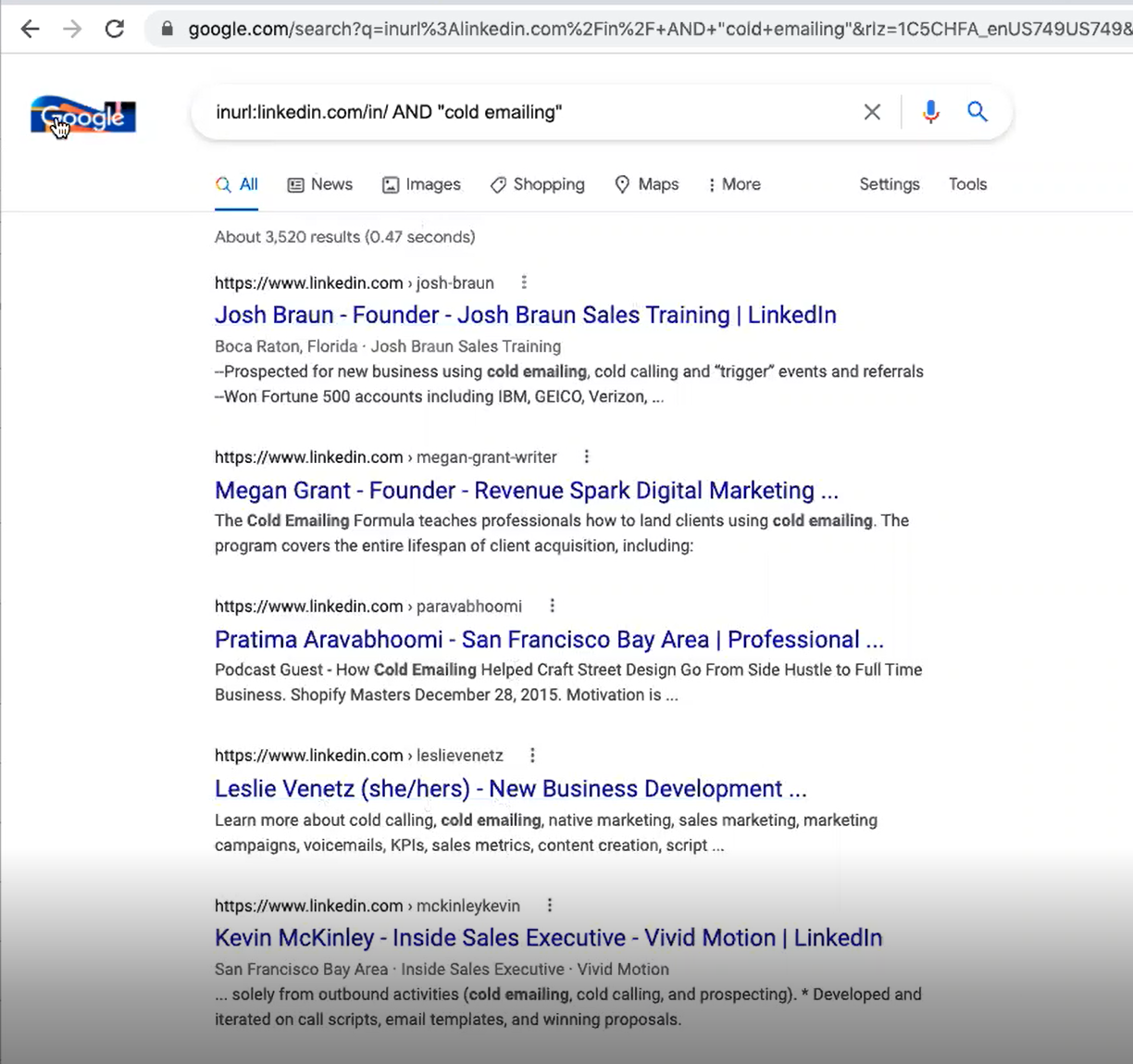Open Leslie Venetz New Business Development result
The image size is (1133, 1064).
tap(511, 789)
